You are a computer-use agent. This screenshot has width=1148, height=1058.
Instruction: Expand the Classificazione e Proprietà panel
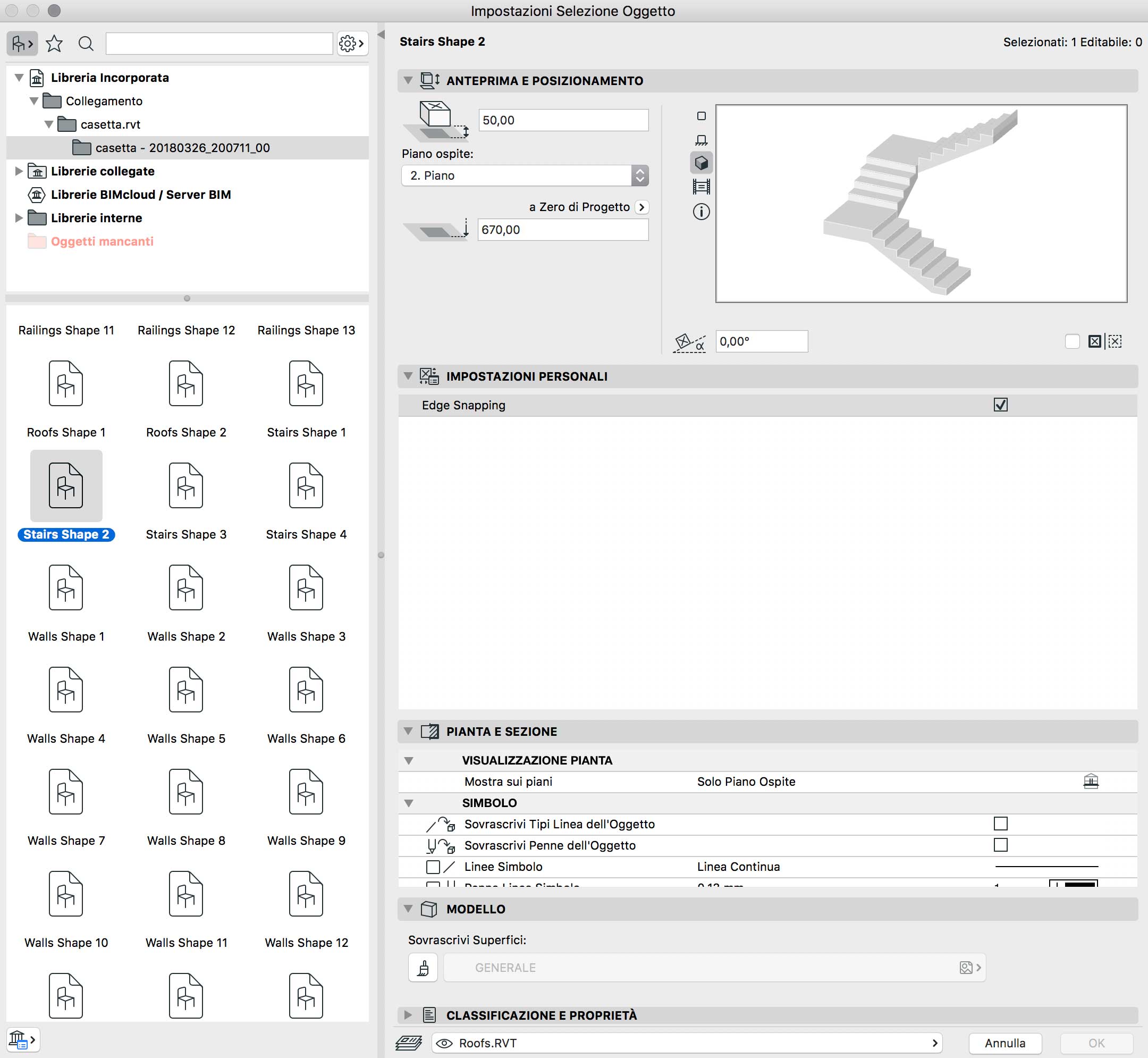coord(408,1015)
